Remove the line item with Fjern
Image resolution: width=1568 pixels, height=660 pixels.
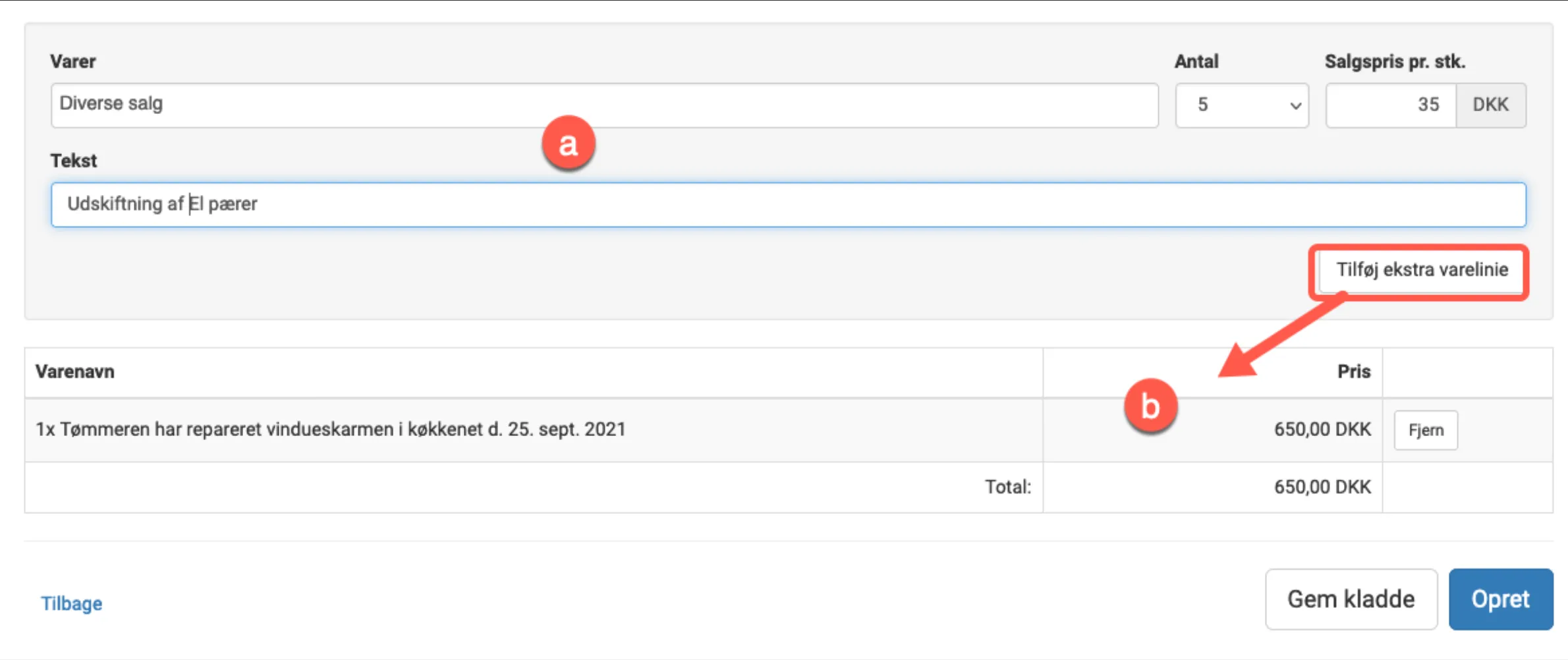coord(1426,430)
